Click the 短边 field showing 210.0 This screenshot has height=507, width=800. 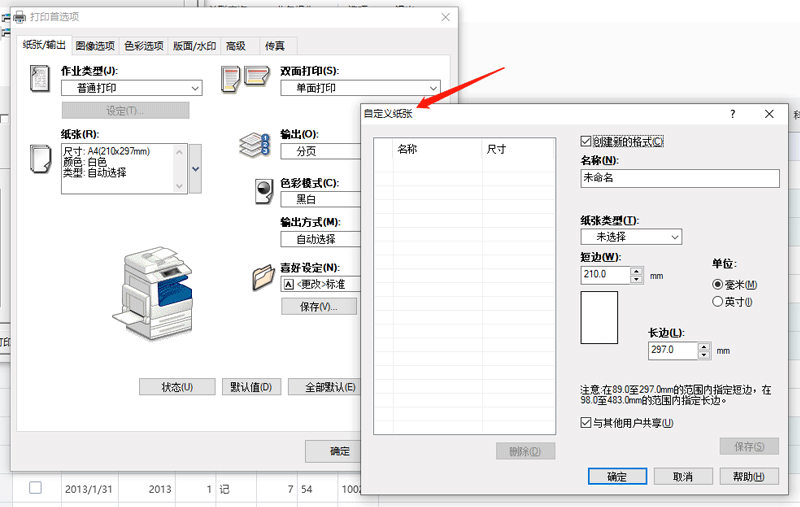[606, 275]
